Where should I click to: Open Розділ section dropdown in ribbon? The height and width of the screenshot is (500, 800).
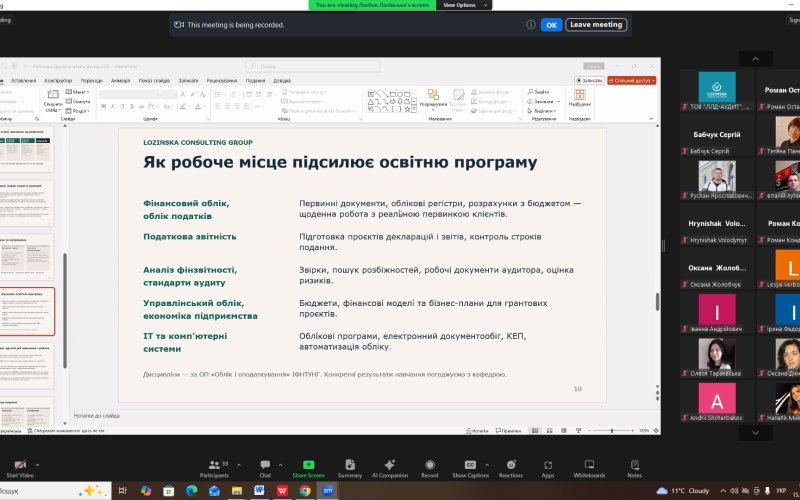(78, 111)
